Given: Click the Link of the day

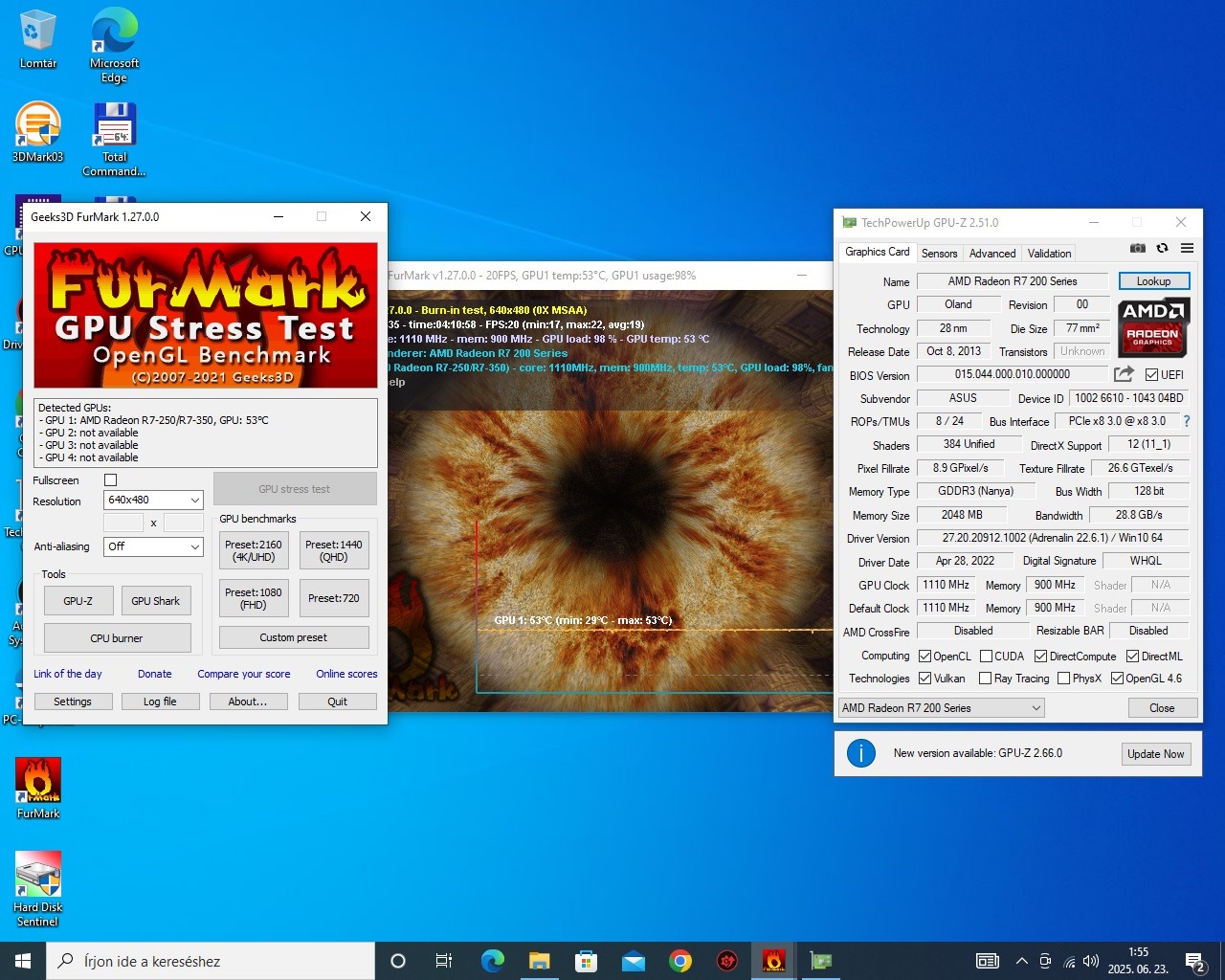Looking at the screenshot, I should coord(68,674).
